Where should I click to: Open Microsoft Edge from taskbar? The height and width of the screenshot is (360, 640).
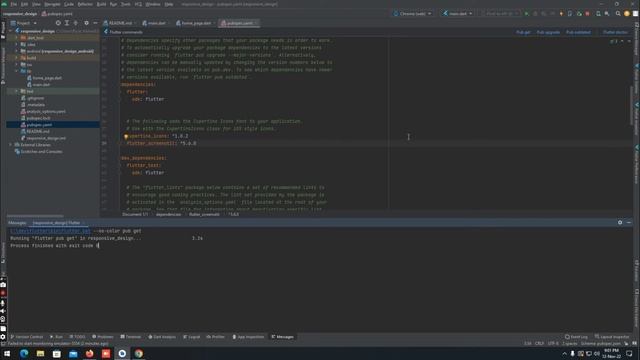pos(24,353)
